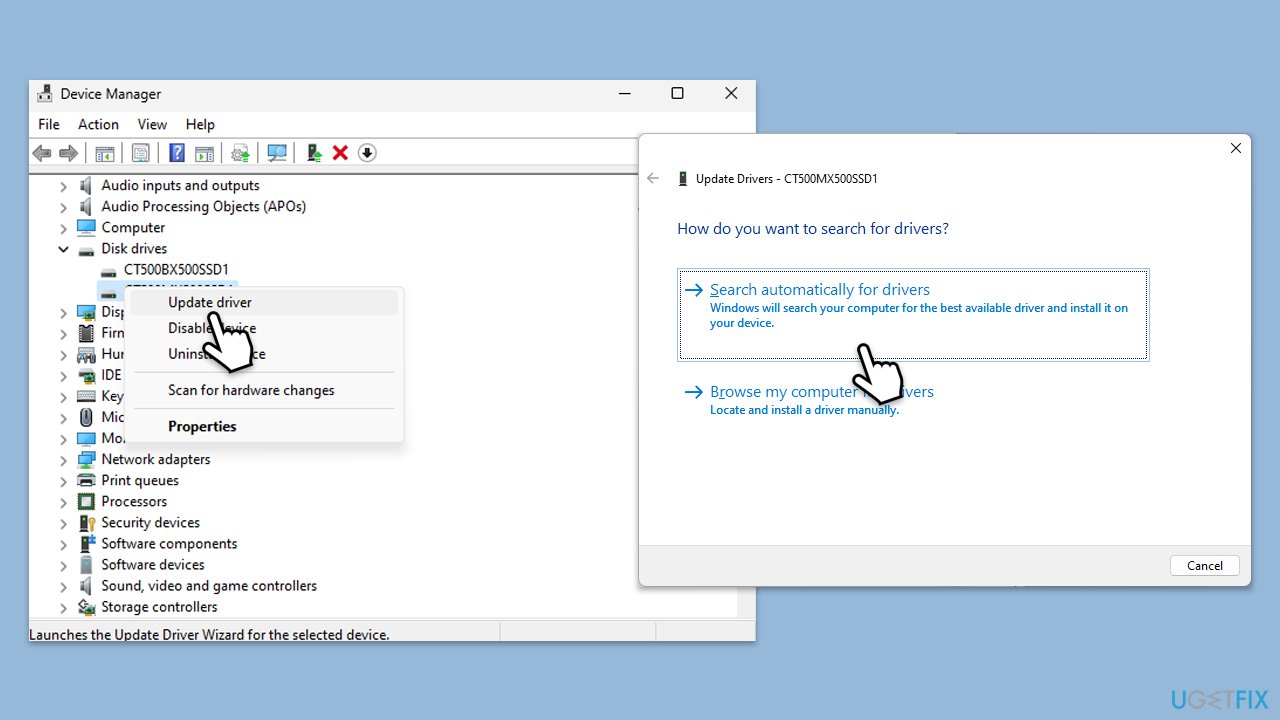The width and height of the screenshot is (1280, 720).
Task: Click the red X Uninstall device toolbar icon
Action: pos(340,153)
